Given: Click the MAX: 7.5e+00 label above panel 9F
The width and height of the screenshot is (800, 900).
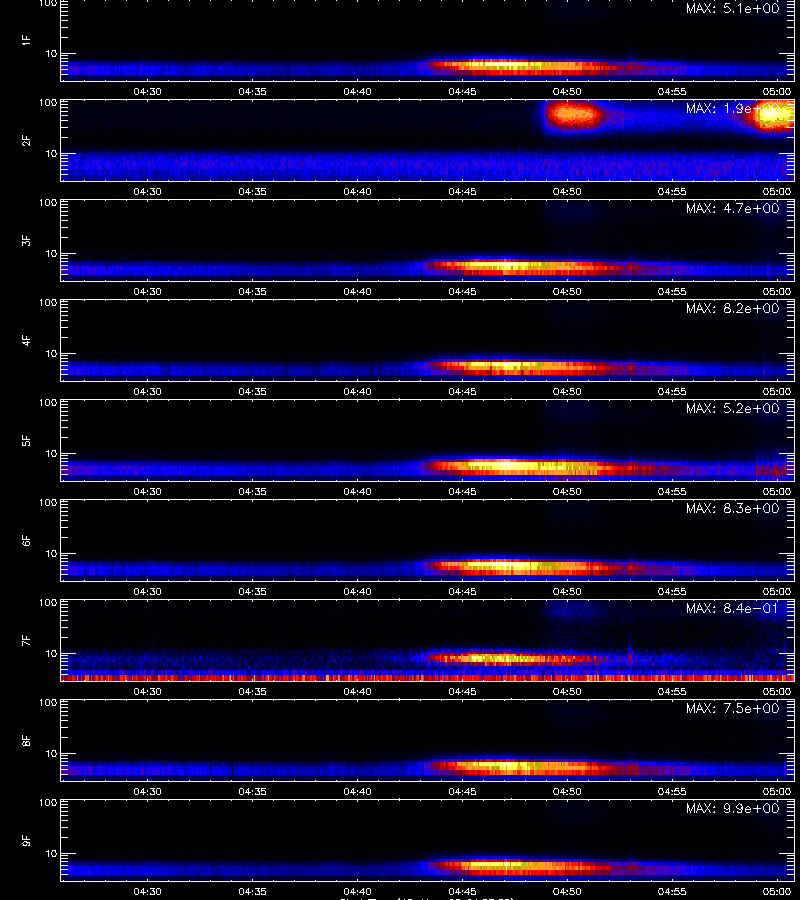Looking at the screenshot, I should point(732,708).
